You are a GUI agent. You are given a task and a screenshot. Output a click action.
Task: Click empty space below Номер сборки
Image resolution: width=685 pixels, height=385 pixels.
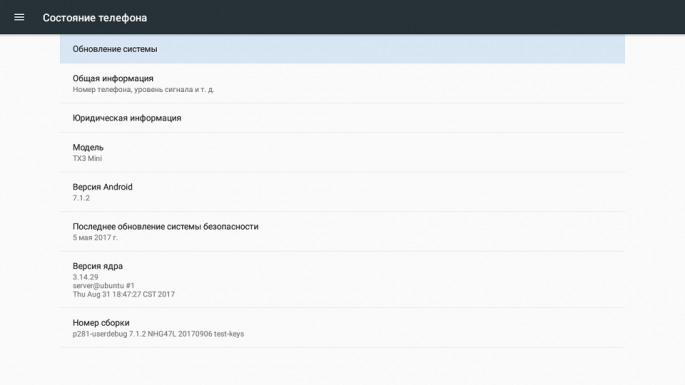tap(342, 366)
